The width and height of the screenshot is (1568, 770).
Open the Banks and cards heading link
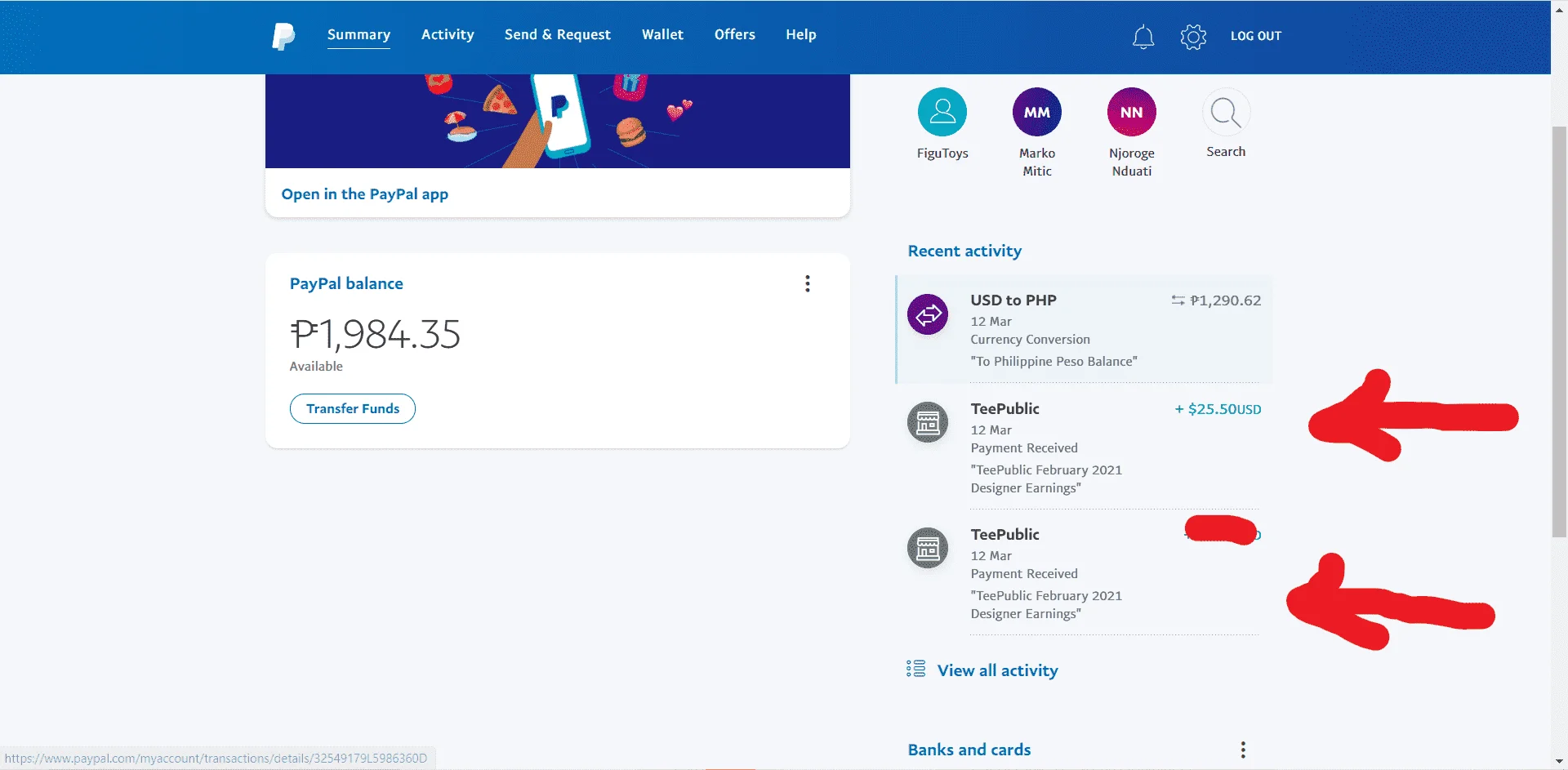pyautogui.click(x=969, y=750)
